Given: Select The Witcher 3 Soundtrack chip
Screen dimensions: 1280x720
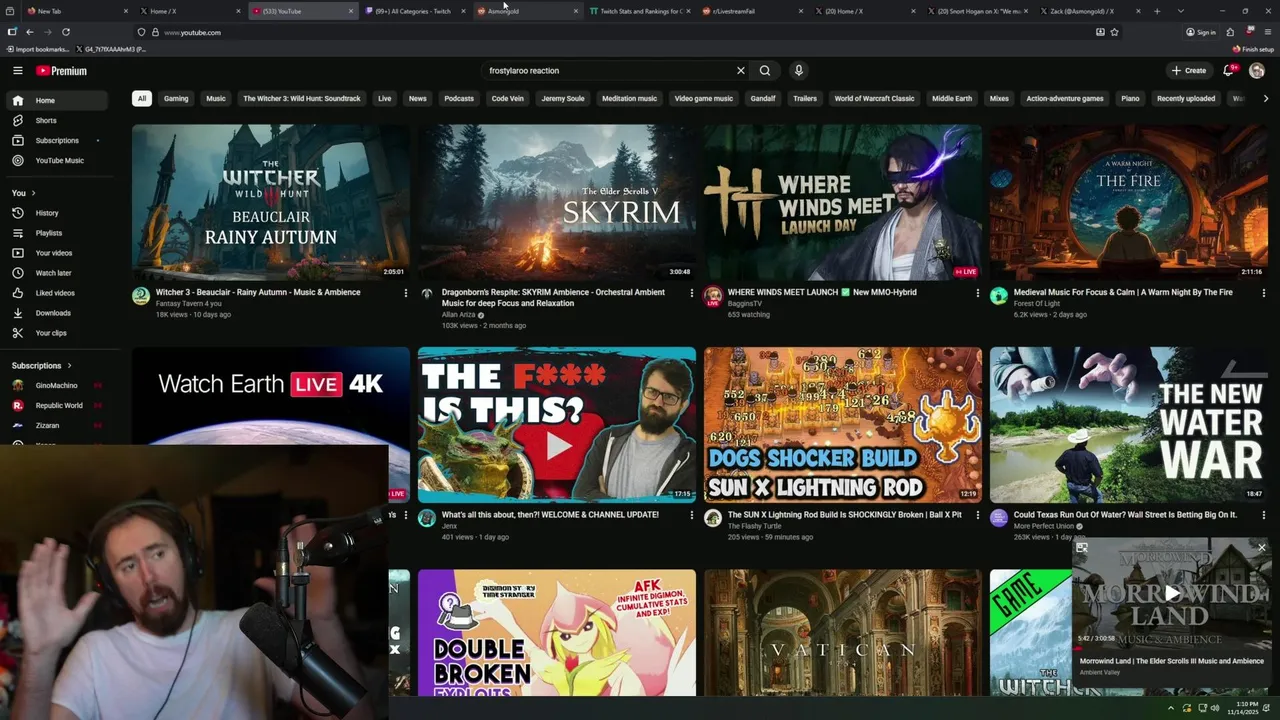Looking at the screenshot, I should pos(302,99).
